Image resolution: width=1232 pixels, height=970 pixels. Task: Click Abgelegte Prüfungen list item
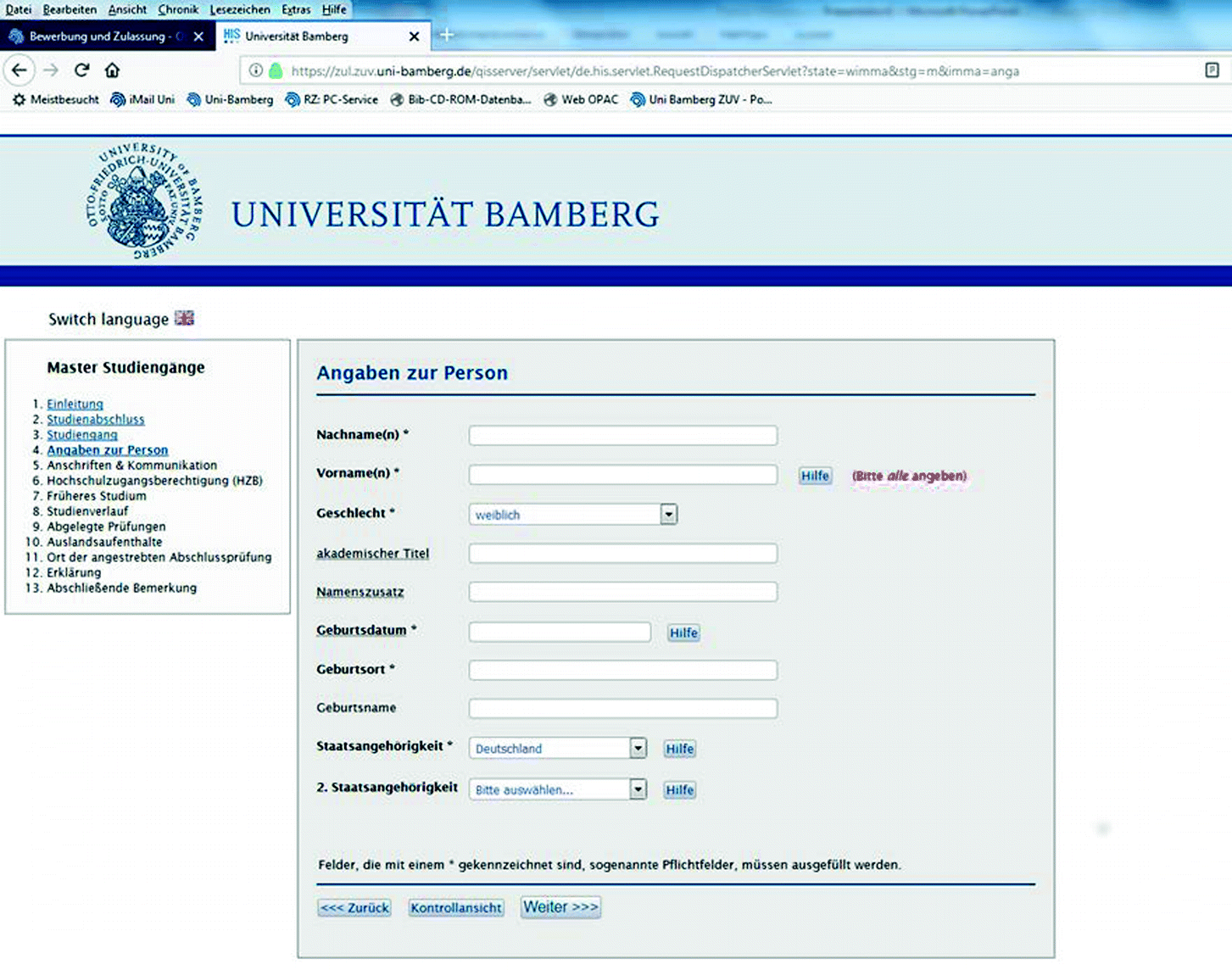coord(106,527)
